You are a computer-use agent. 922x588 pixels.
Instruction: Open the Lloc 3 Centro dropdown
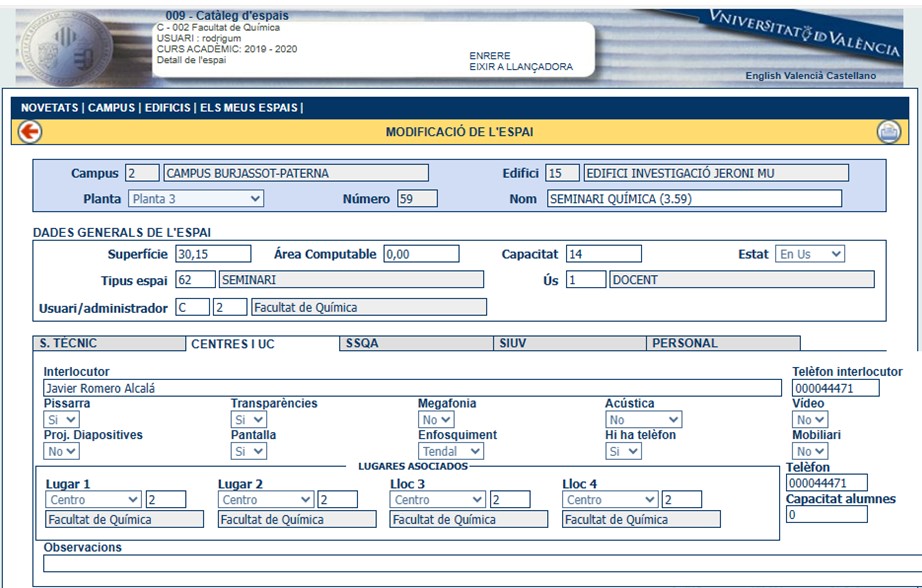pyautogui.click(x=437, y=500)
